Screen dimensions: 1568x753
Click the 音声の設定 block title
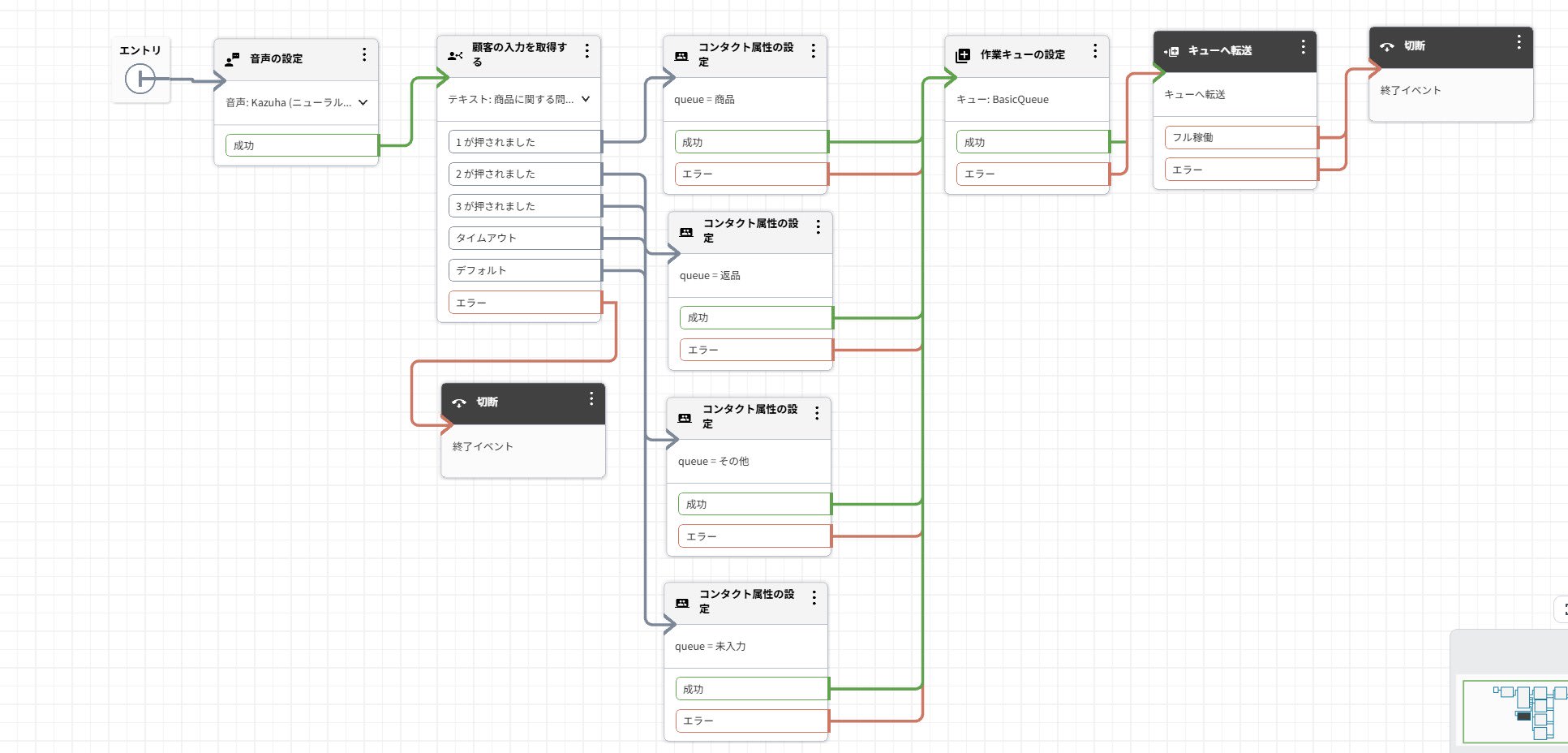pyautogui.click(x=276, y=58)
